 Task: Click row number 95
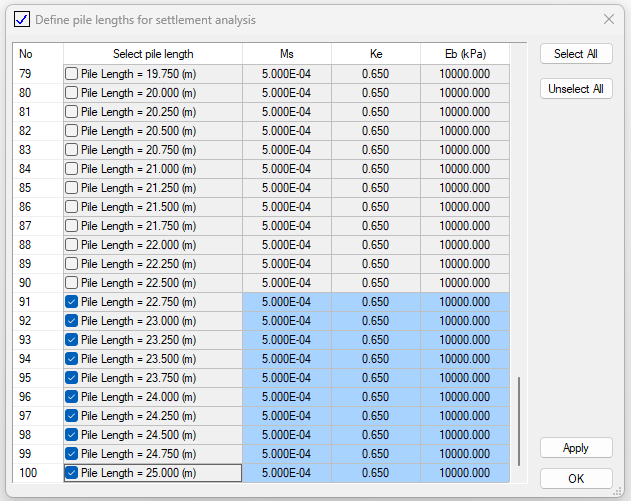click(38, 377)
